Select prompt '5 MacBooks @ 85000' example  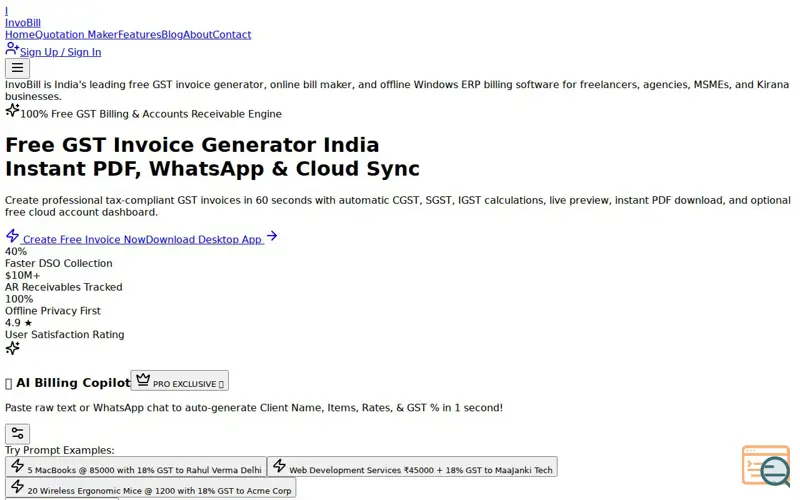(x=136, y=467)
